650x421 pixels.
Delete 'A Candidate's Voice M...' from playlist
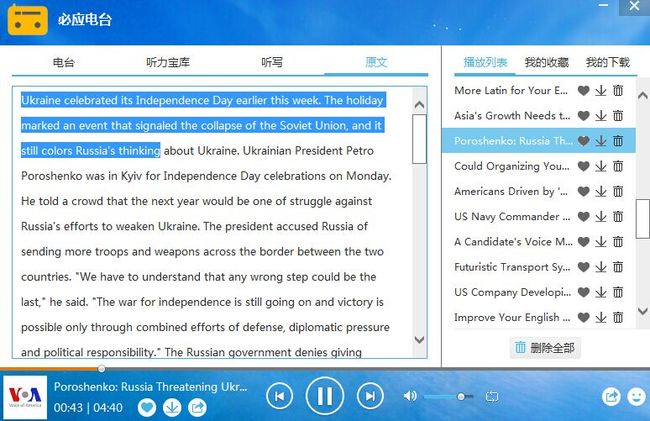[x=618, y=242]
